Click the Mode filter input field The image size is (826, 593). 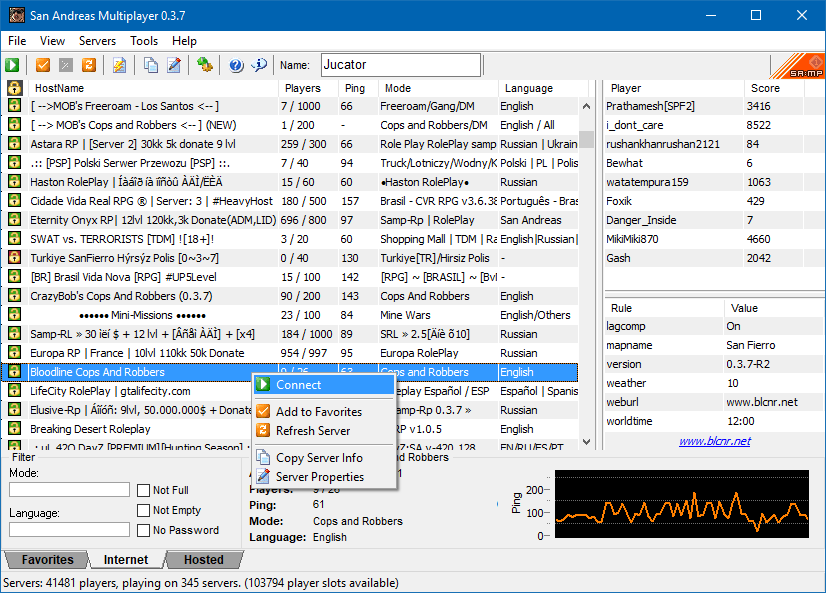pyautogui.click(x=69, y=490)
